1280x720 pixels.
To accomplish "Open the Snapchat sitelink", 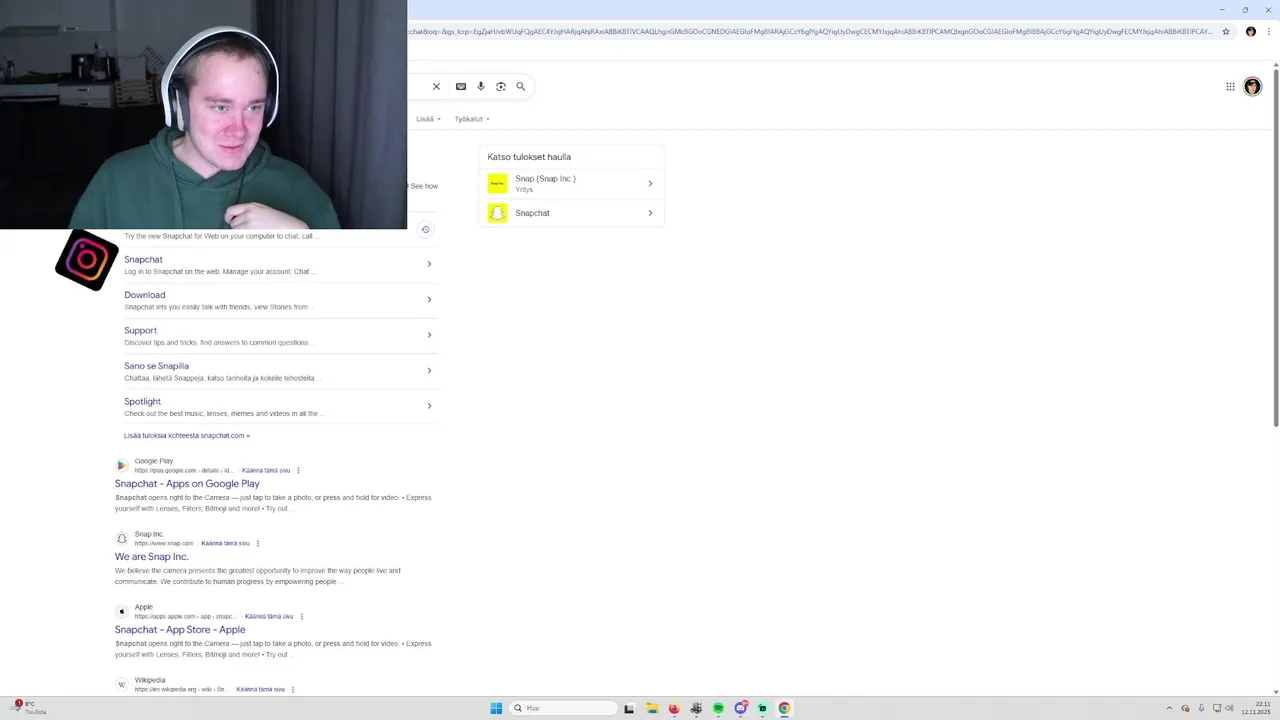I will [143, 260].
